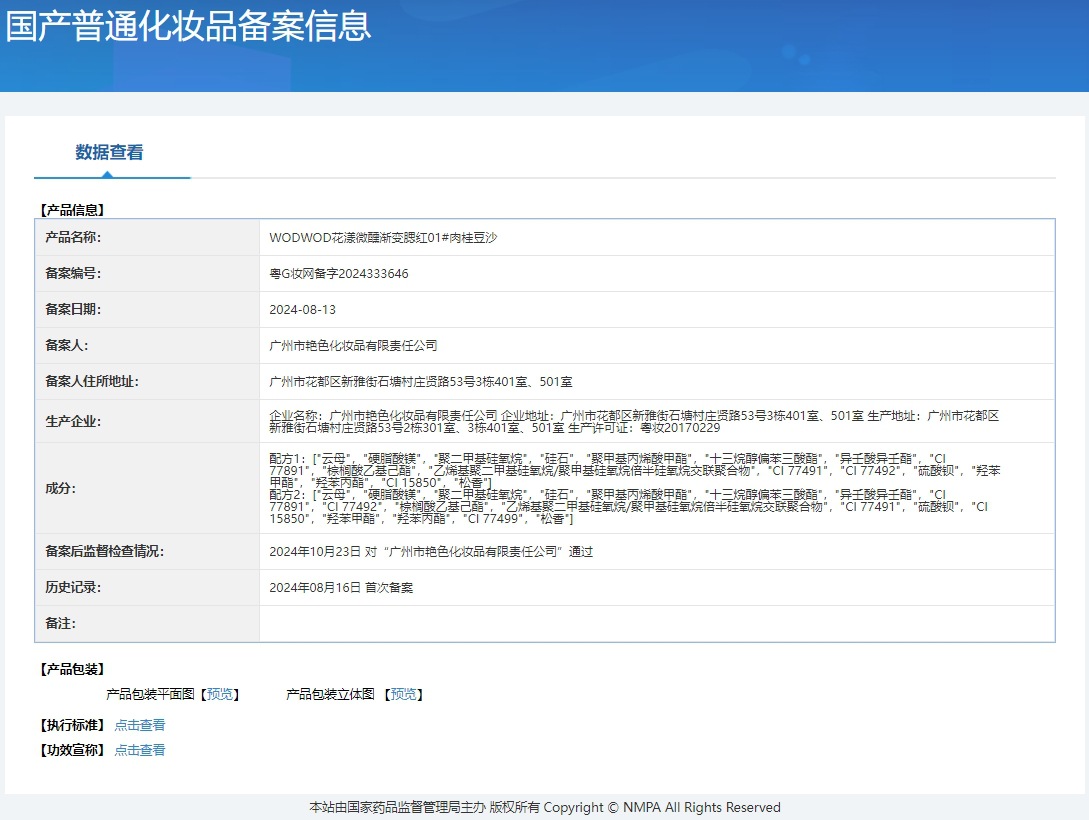Click the 生产企业 row label

[x=73, y=421]
